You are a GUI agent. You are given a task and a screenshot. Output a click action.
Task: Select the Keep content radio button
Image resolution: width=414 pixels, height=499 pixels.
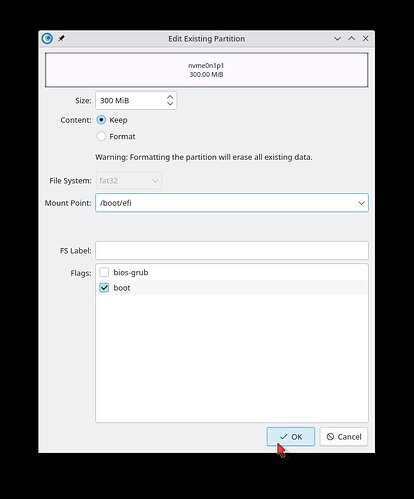[x=101, y=120]
